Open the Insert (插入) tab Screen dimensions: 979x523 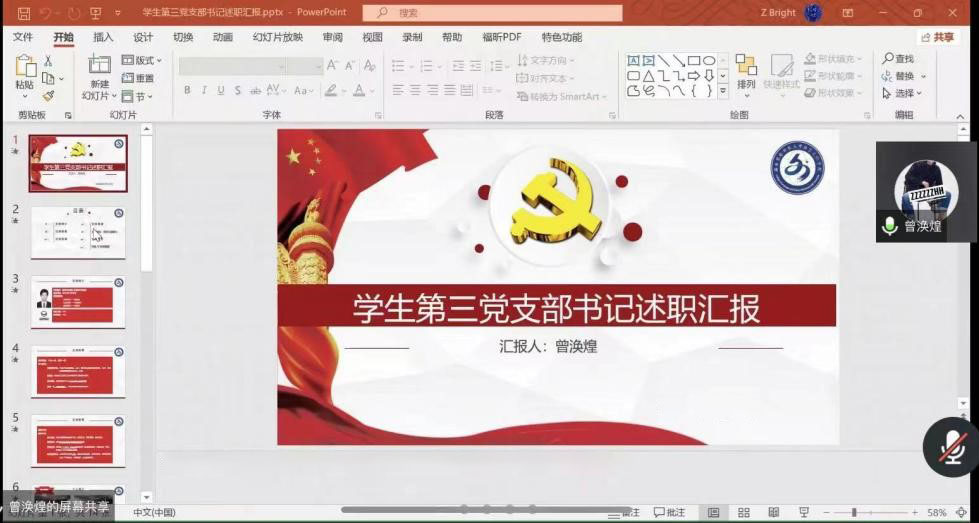point(103,37)
